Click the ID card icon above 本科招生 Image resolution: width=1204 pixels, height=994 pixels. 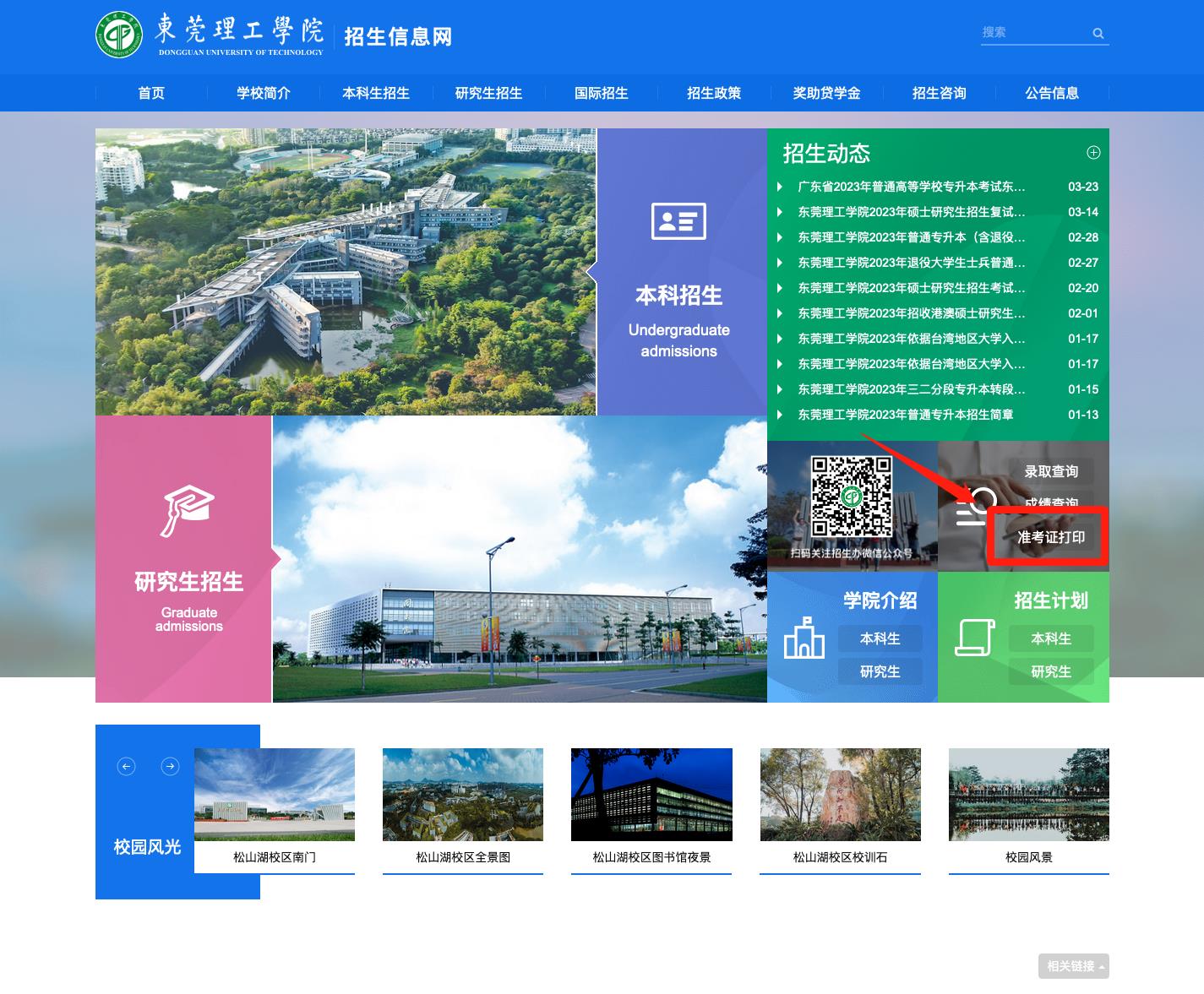click(678, 221)
